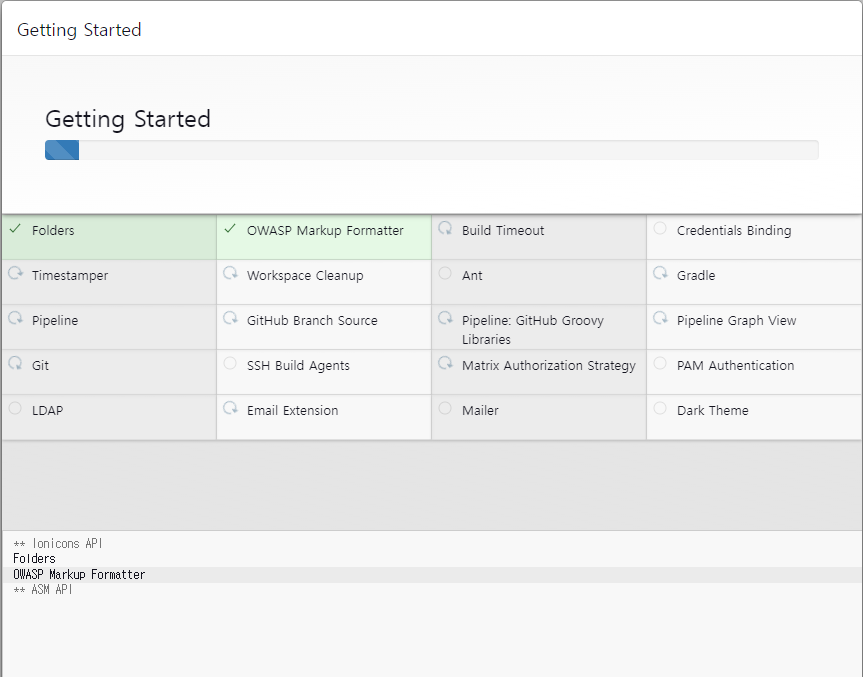
Task: Click the small Getting Started title in the header bar
Action: tap(79, 30)
